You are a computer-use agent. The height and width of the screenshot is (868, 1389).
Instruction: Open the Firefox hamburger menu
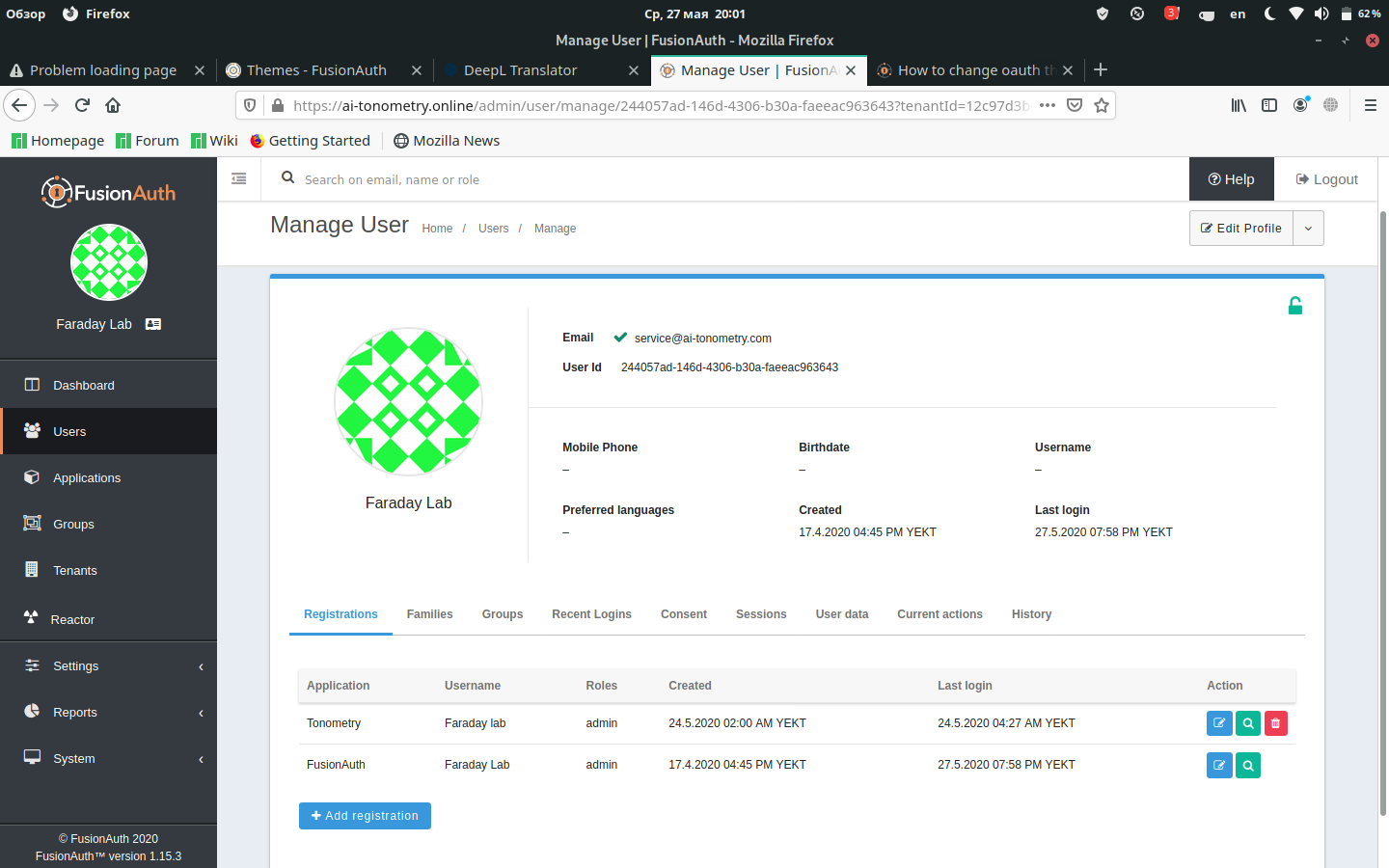[1370, 105]
